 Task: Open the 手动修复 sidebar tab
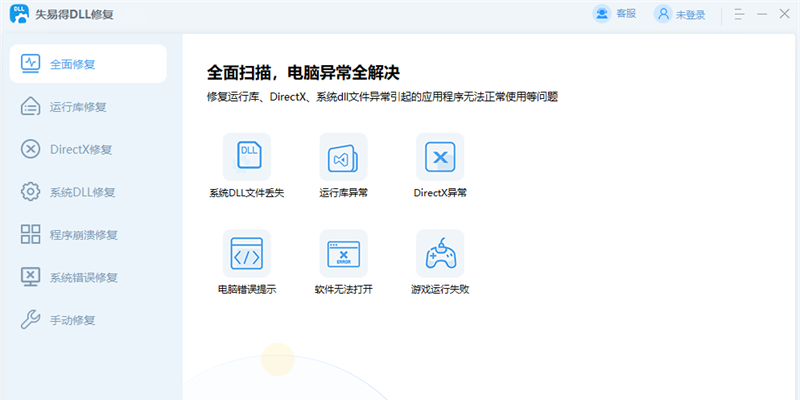88,320
